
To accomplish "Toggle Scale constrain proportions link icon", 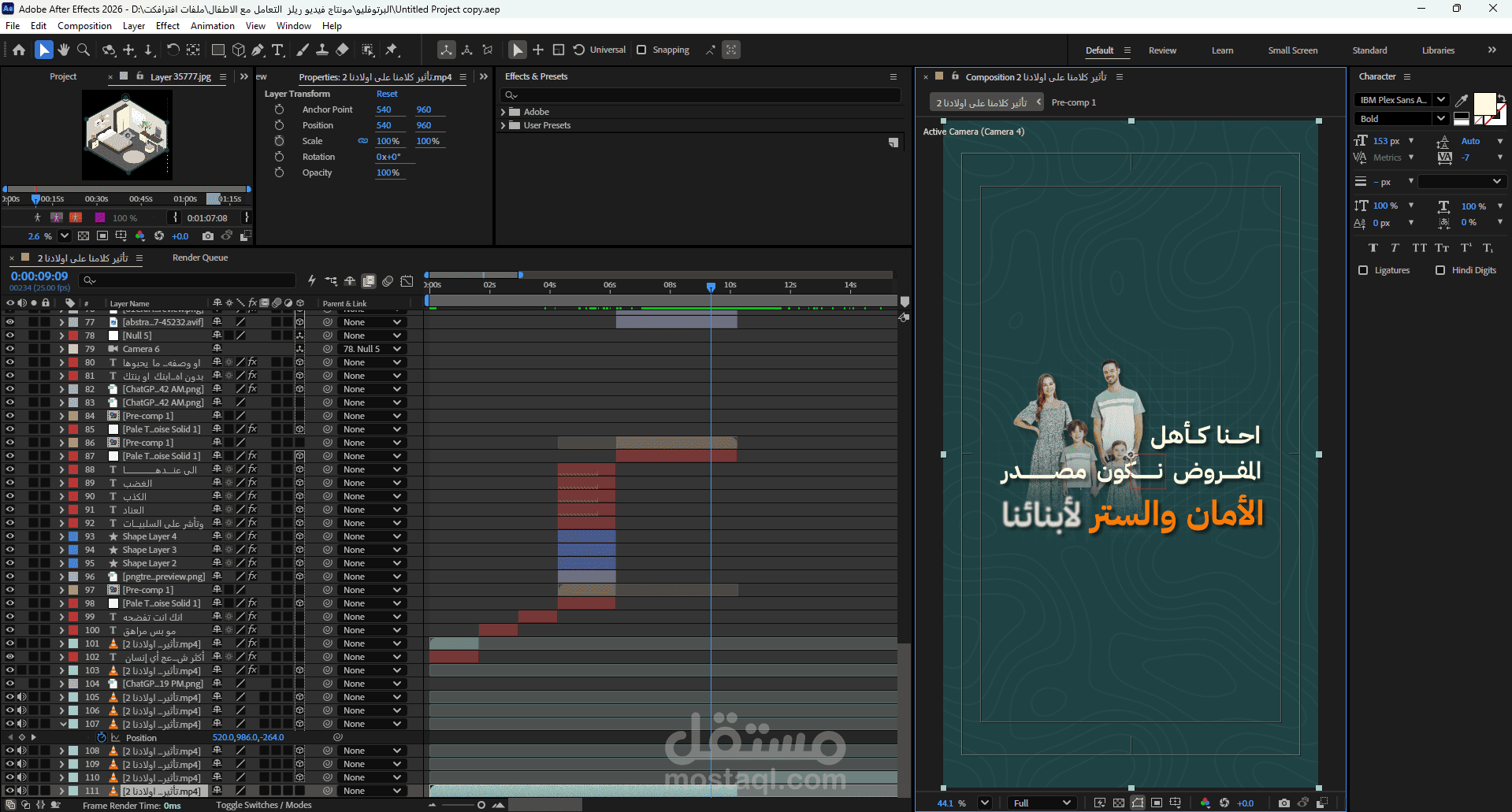I will coord(363,141).
